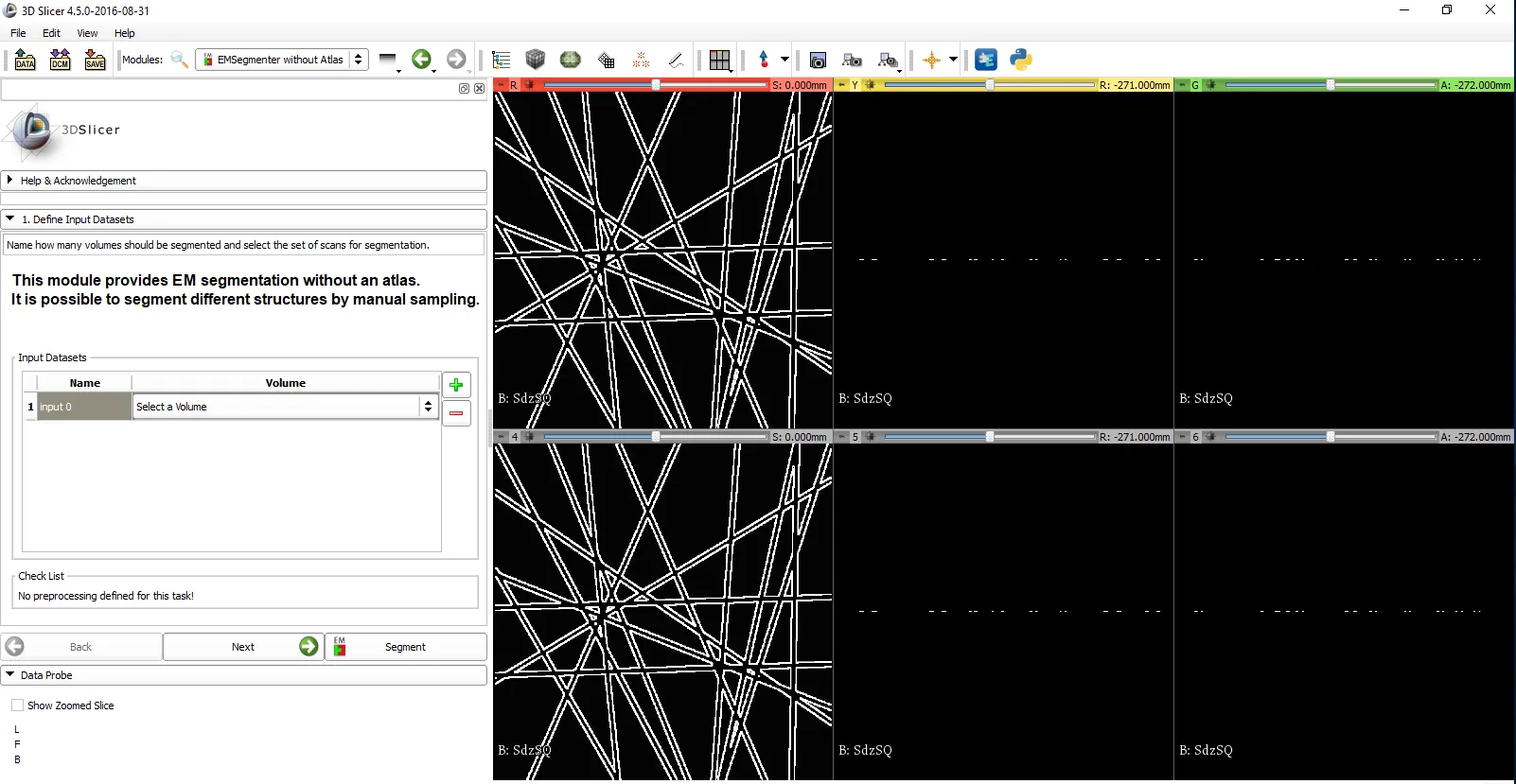1516x784 pixels.
Task: Click the Load Data toolbar icon
Action: coord(26,60)
